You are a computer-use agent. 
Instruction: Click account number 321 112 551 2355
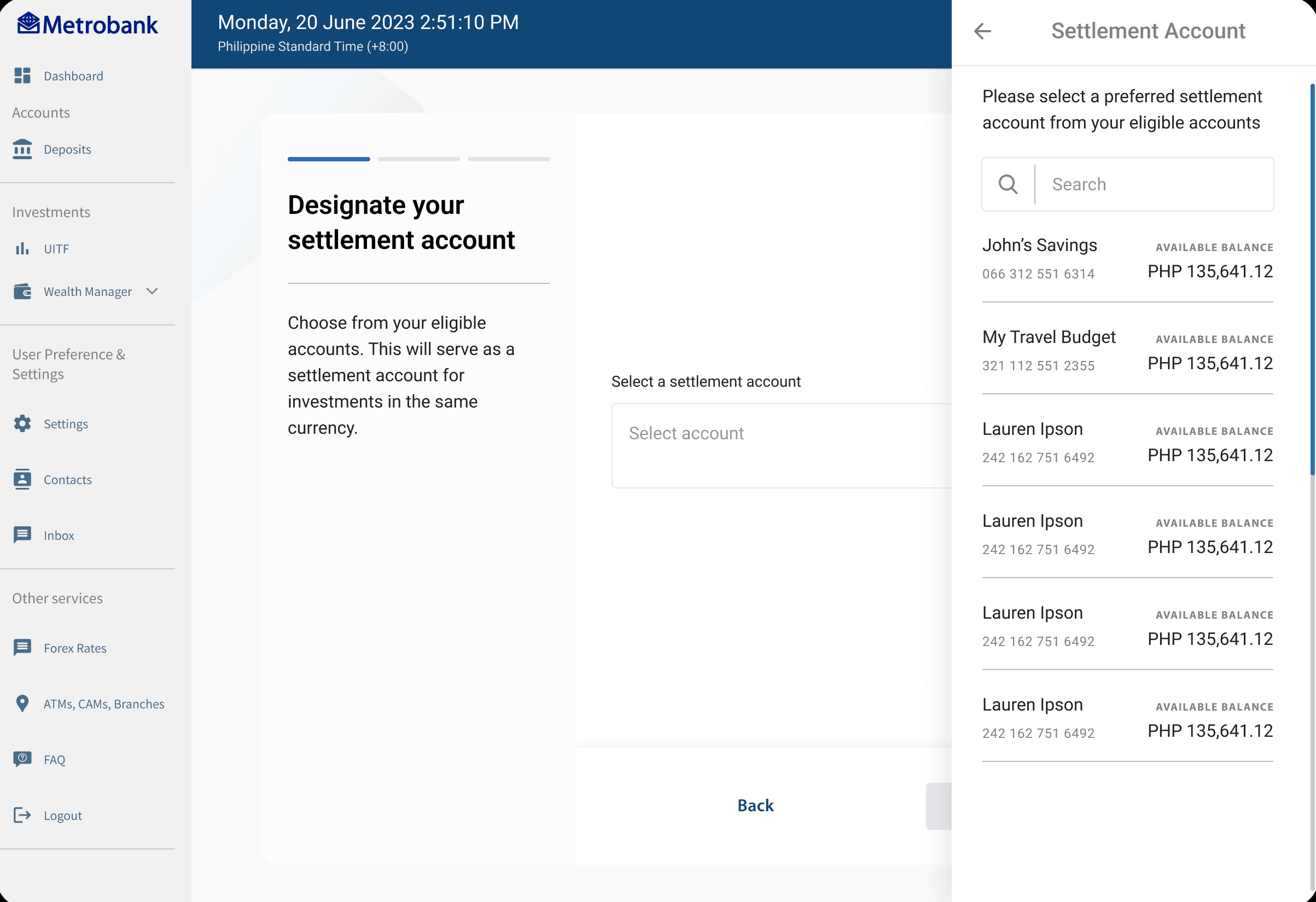(1038, 365)
